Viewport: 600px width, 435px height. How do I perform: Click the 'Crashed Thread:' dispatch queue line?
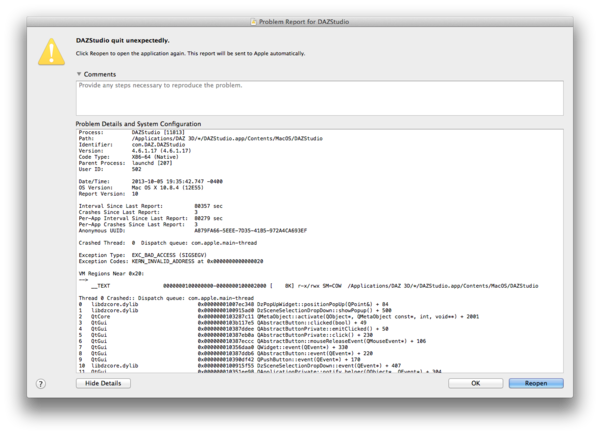168,243
